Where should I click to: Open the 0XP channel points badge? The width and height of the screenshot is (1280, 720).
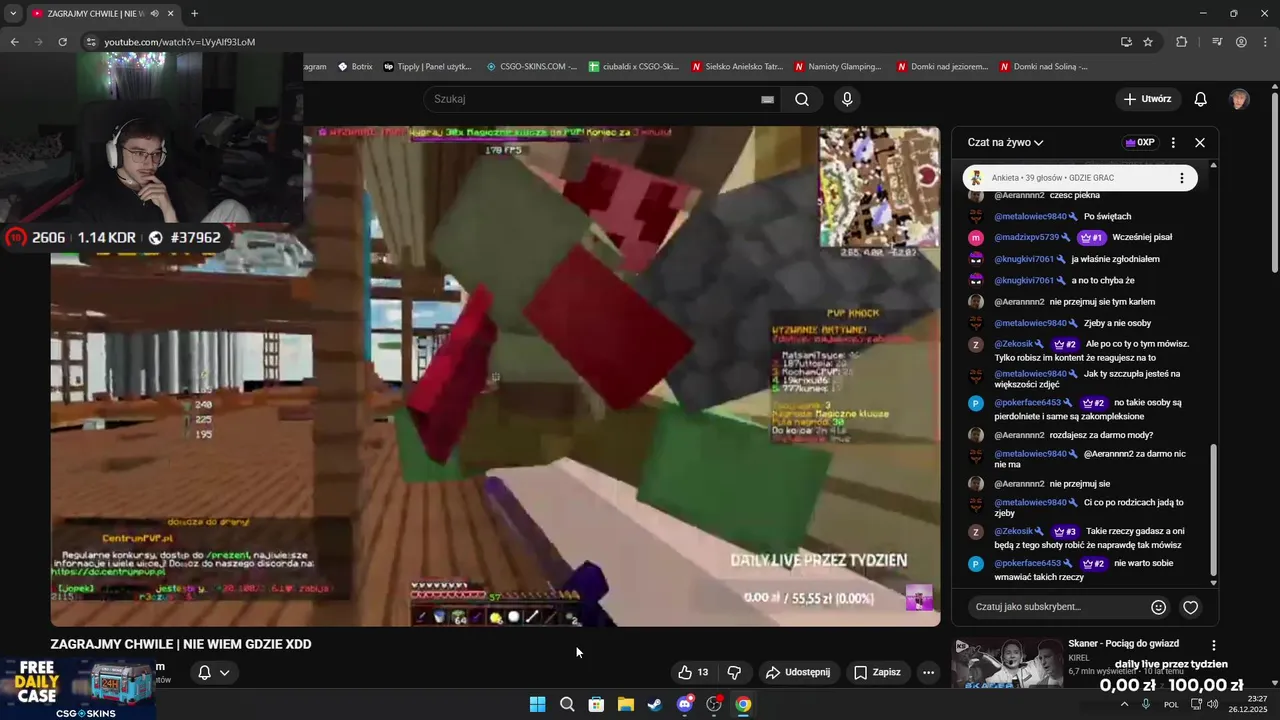pyautogui.click(x=1140, y=142)
